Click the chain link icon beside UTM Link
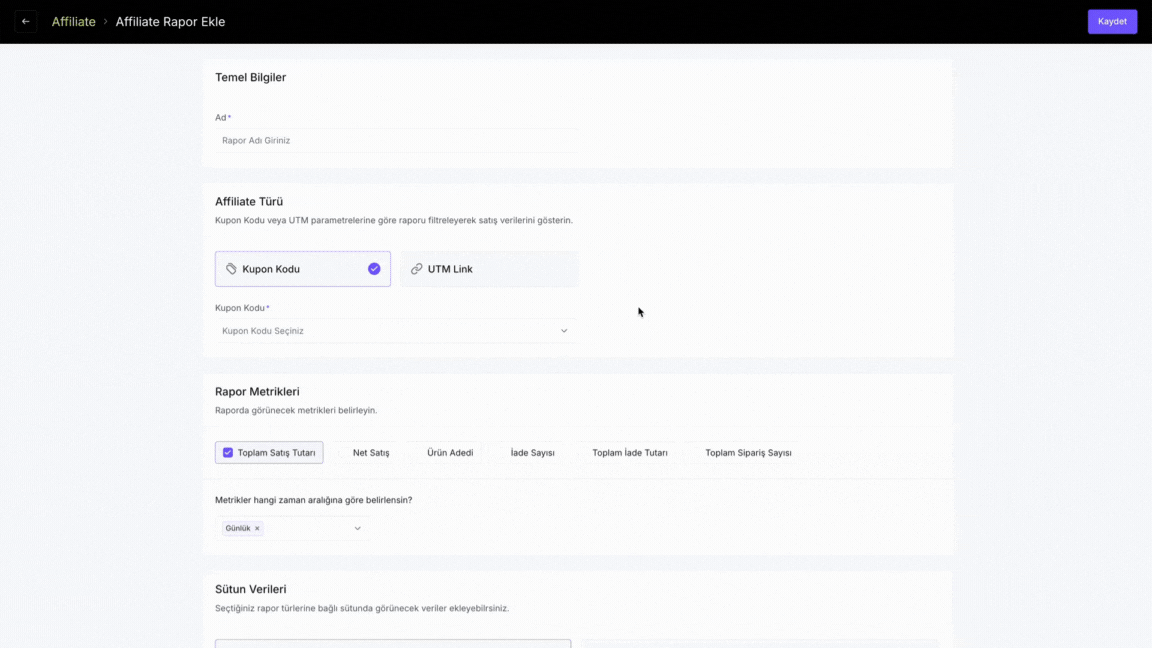Image resolution: width=1152 pixels, height=648 pixels. [x=416, y=269]
